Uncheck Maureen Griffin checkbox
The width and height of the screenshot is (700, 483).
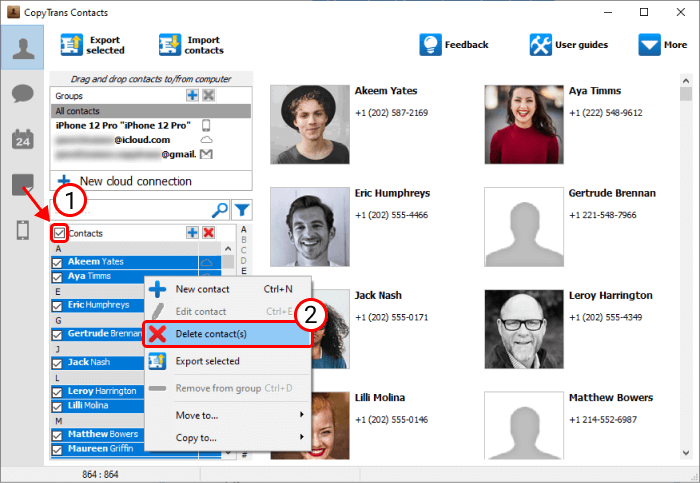pyautogui.click(x=57, y=450)
